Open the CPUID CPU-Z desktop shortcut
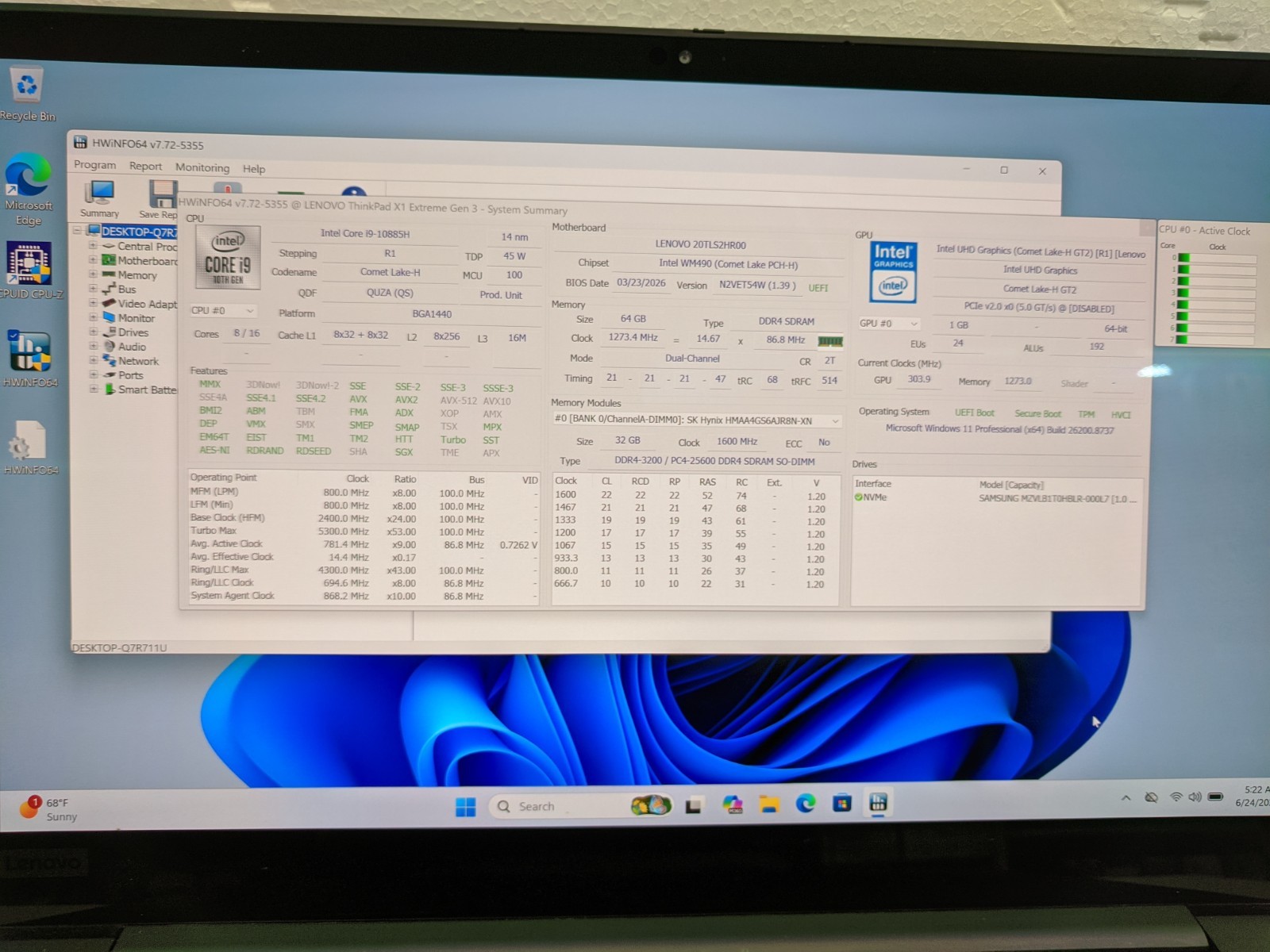The image size is (1270, 952). [29, 270]
